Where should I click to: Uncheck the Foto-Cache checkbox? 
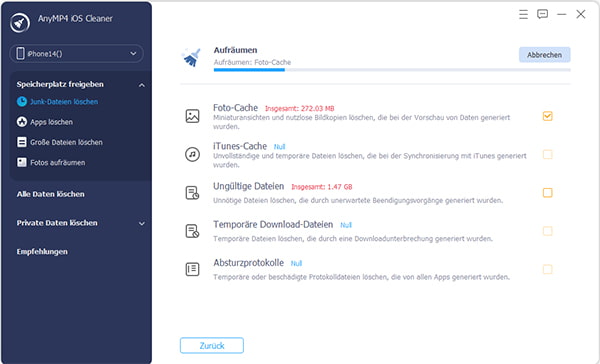548,116
